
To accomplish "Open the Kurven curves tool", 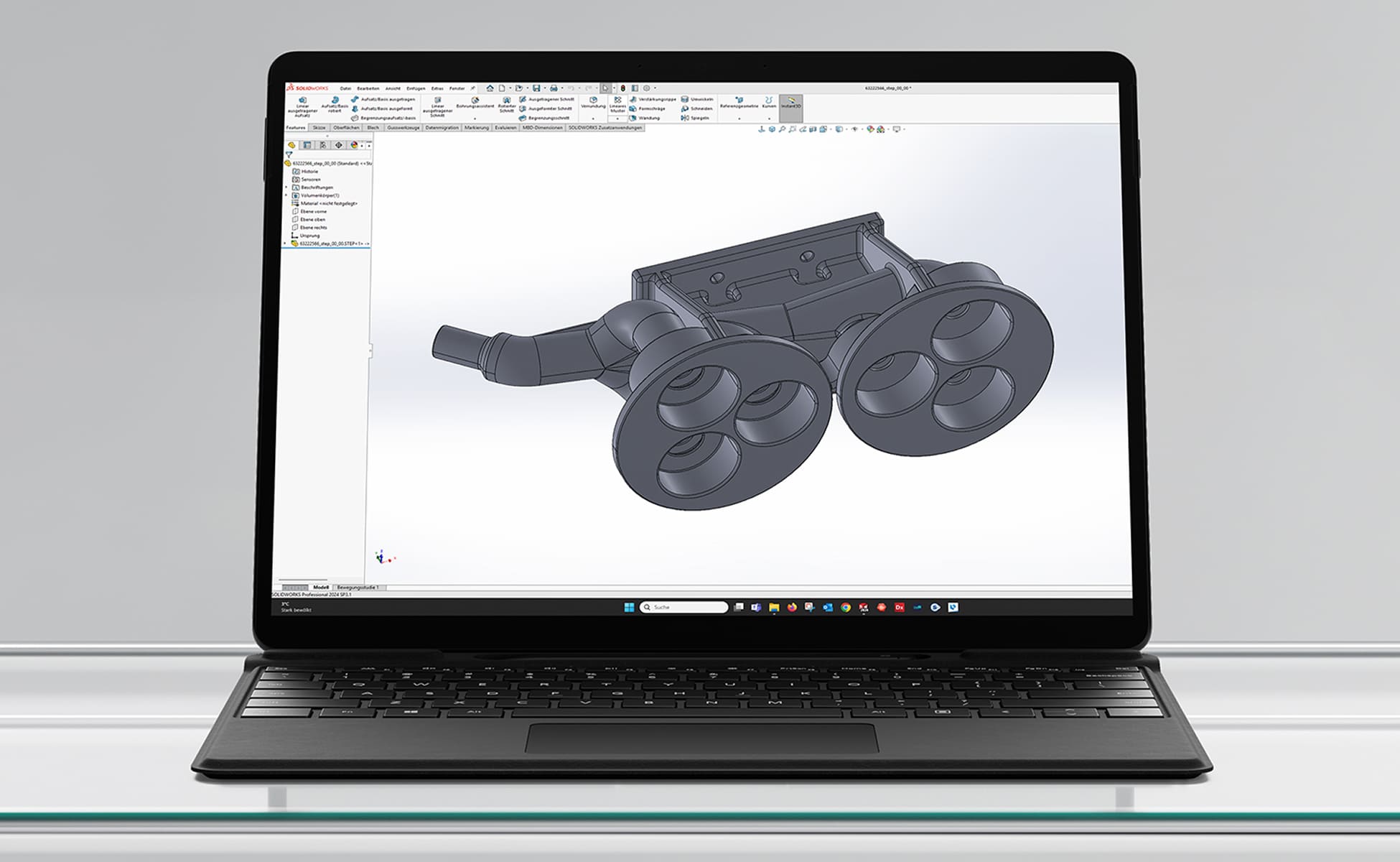I will click(x=769, y=103).
